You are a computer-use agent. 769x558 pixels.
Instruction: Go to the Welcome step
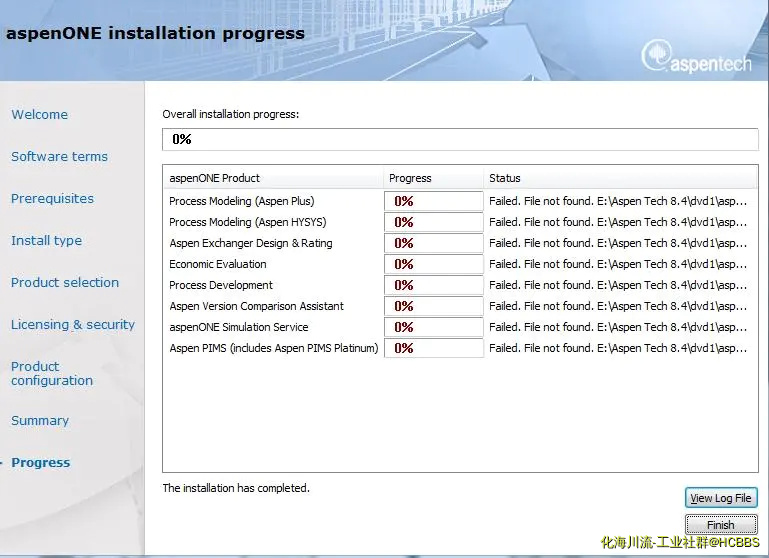[40, 114]
